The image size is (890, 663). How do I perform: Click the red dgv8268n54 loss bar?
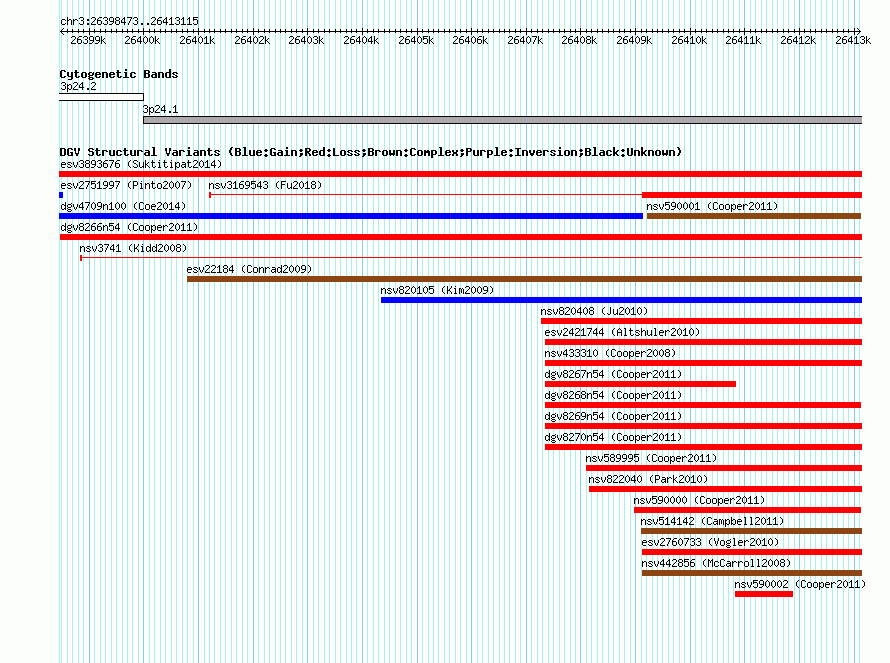pos(703,405)
